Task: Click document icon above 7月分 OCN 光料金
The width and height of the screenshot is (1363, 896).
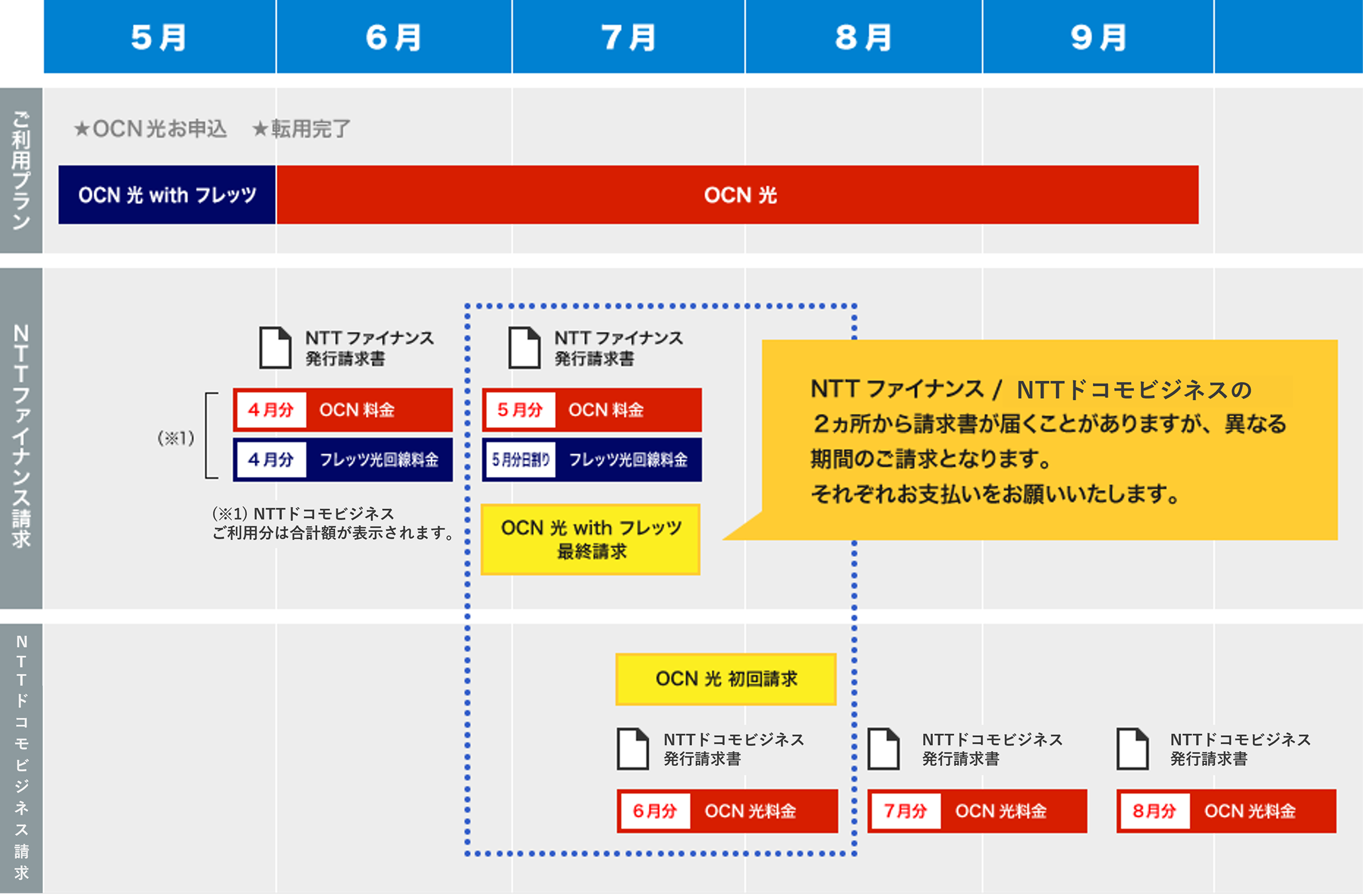Action: click(x=884, y=749)
